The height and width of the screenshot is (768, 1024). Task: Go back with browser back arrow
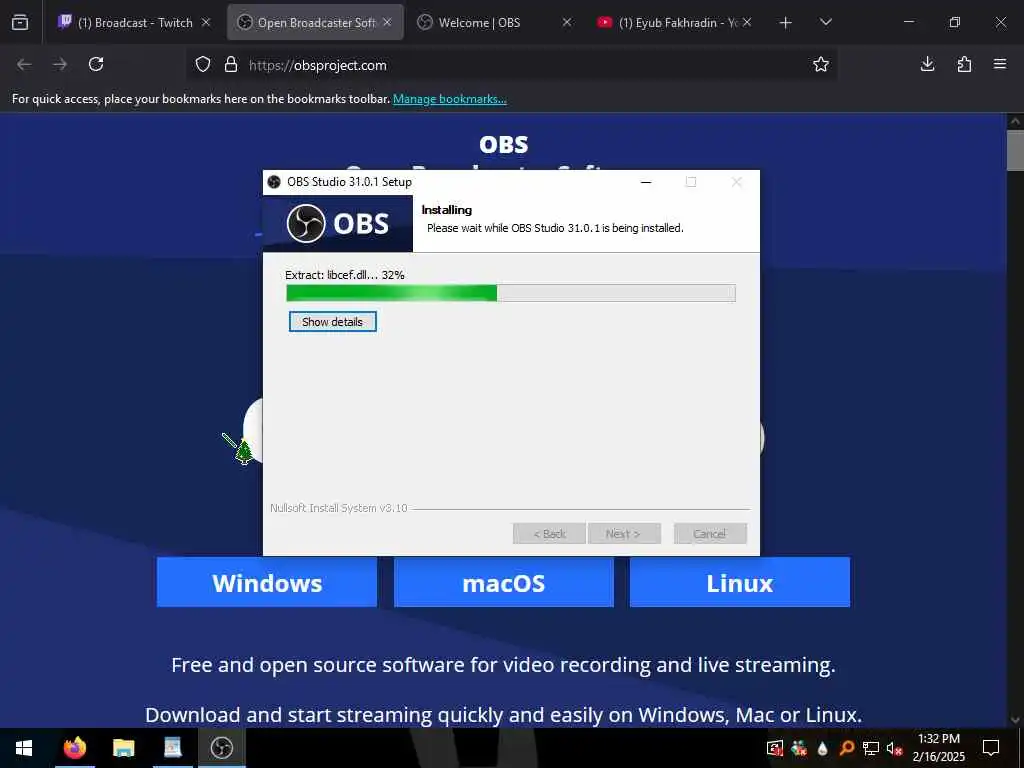pos(24,64)
